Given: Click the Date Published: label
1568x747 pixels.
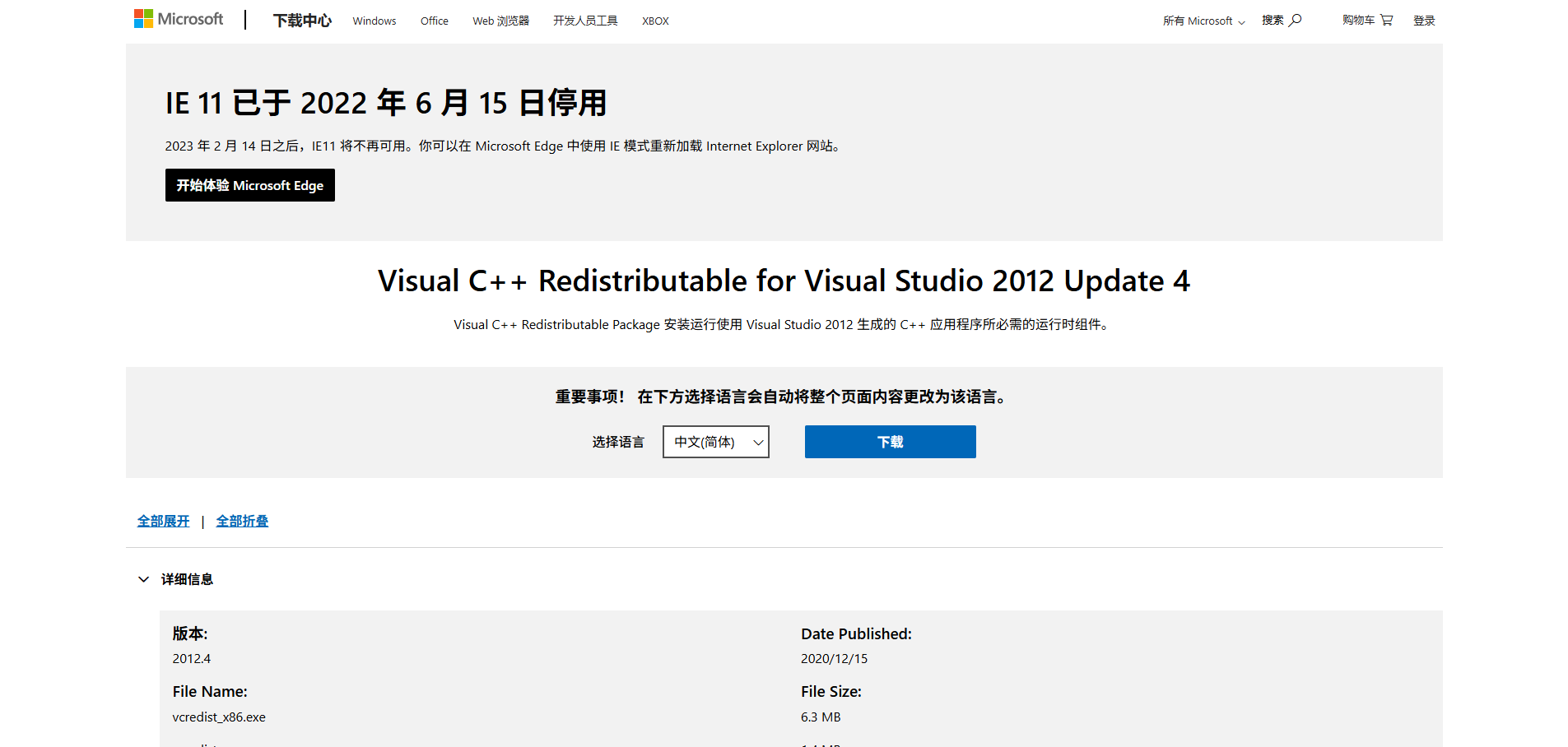Looking at the screenshot, I should click(856, 633).
